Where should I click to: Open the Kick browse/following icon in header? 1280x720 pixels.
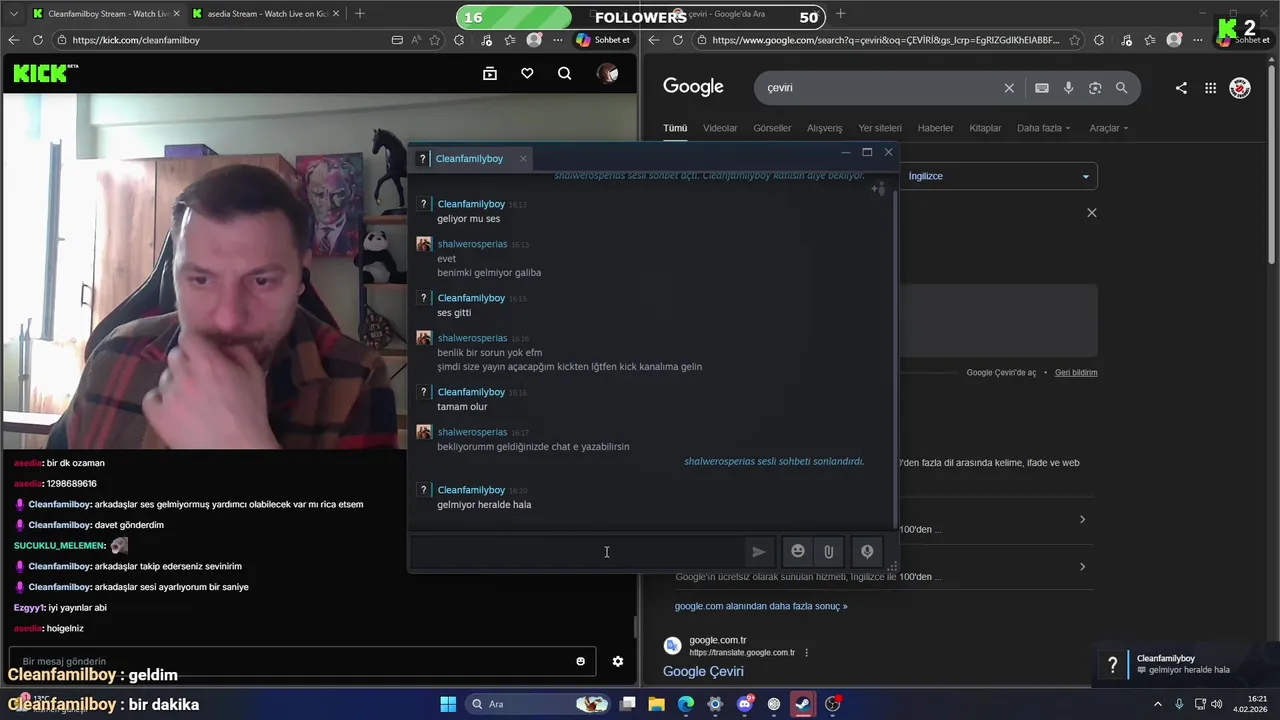[490, 73]
